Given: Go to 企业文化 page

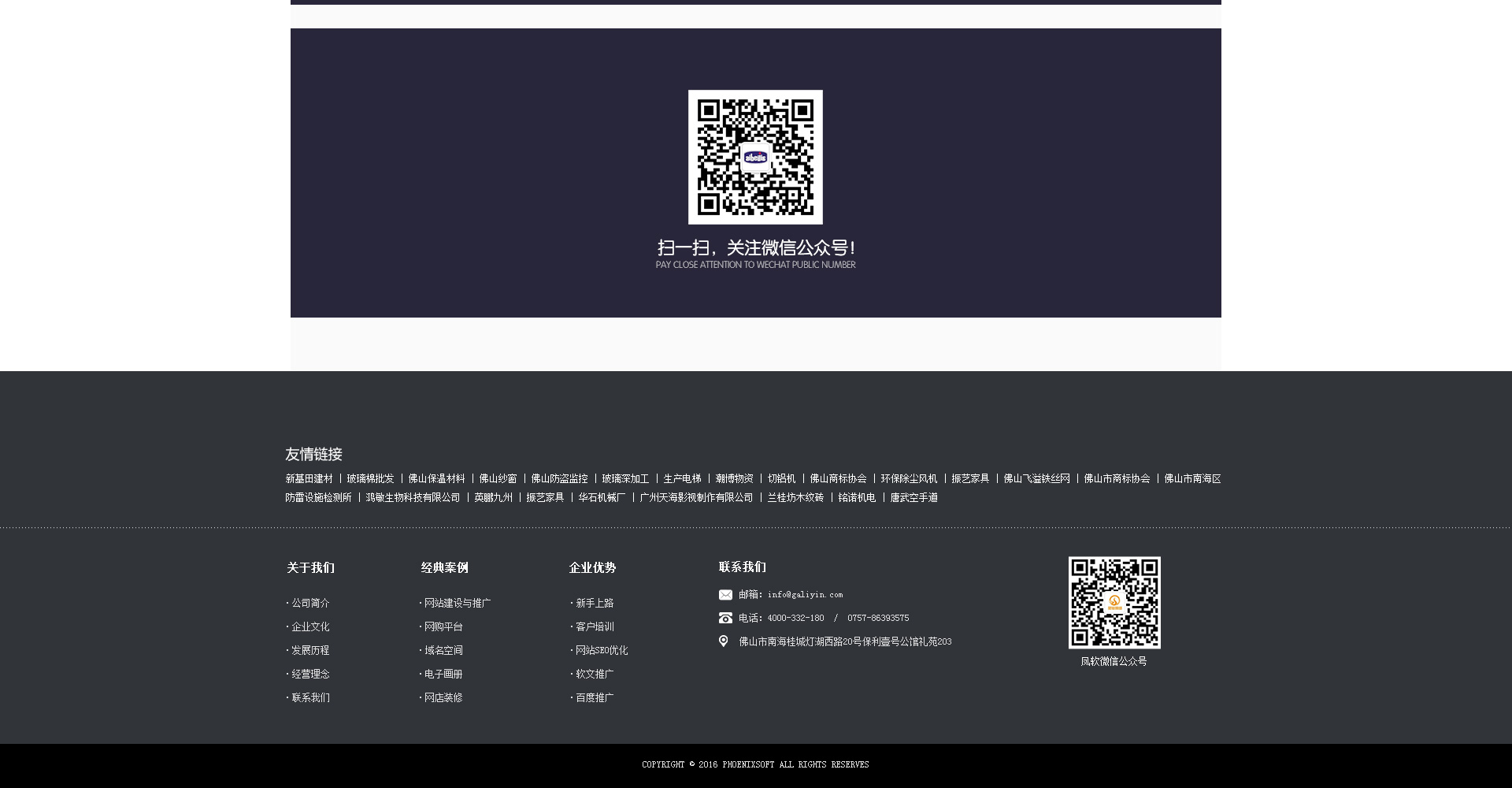Looking at the screenshot, I should pos(310,627).
